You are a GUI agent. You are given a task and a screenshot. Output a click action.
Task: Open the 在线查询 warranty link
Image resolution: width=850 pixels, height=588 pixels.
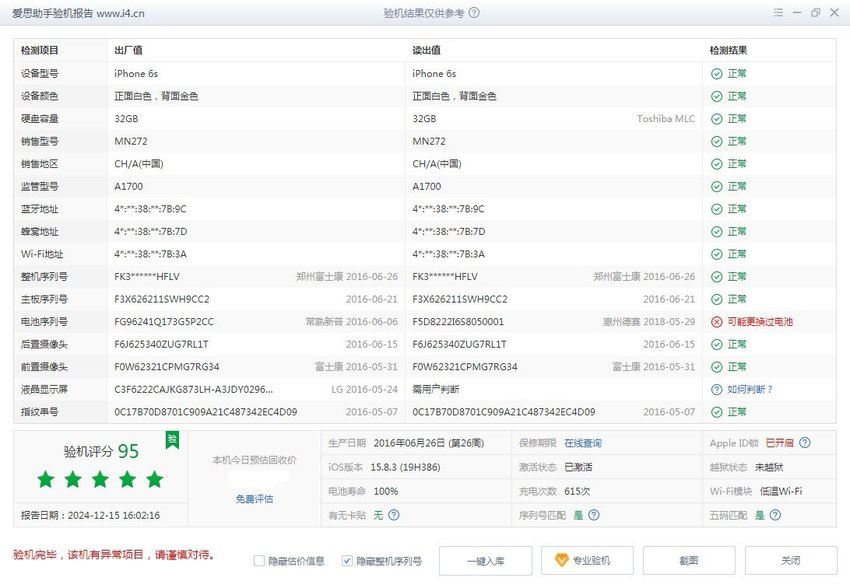coord(583,443)
